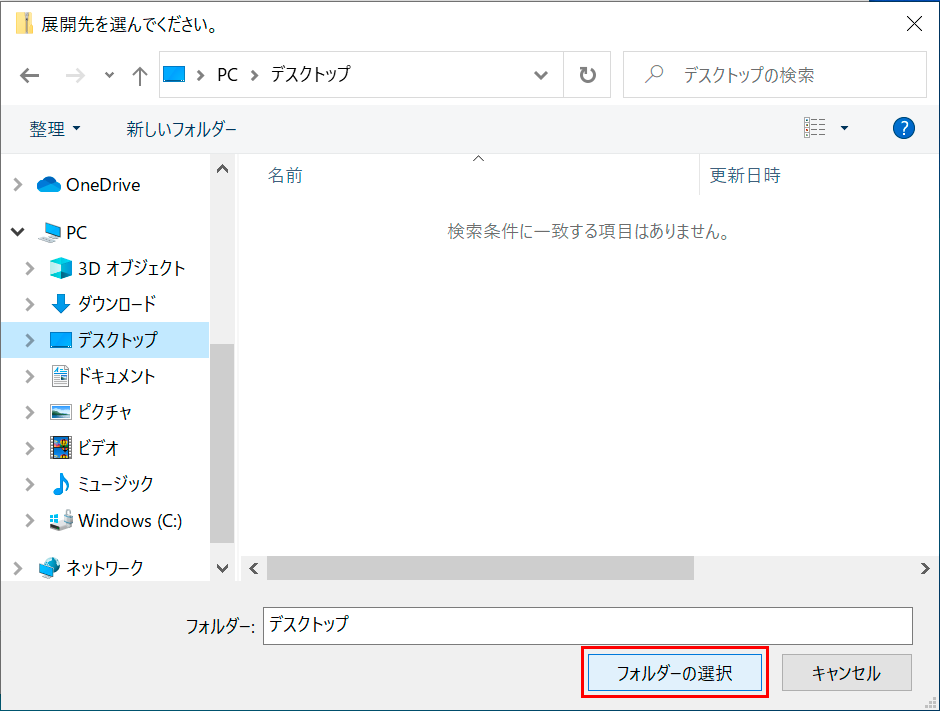Image resolution: width=940 pixels, height=711 pixels.
Task: Open the recent locations dropdown arrow
Action: 109,76
